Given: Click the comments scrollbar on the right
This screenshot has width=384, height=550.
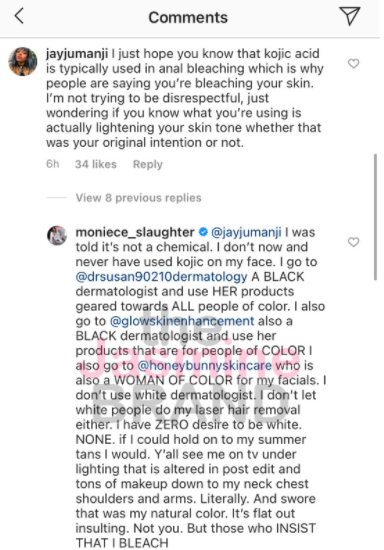Looking at the screenshot, I should tap(376, 217).
